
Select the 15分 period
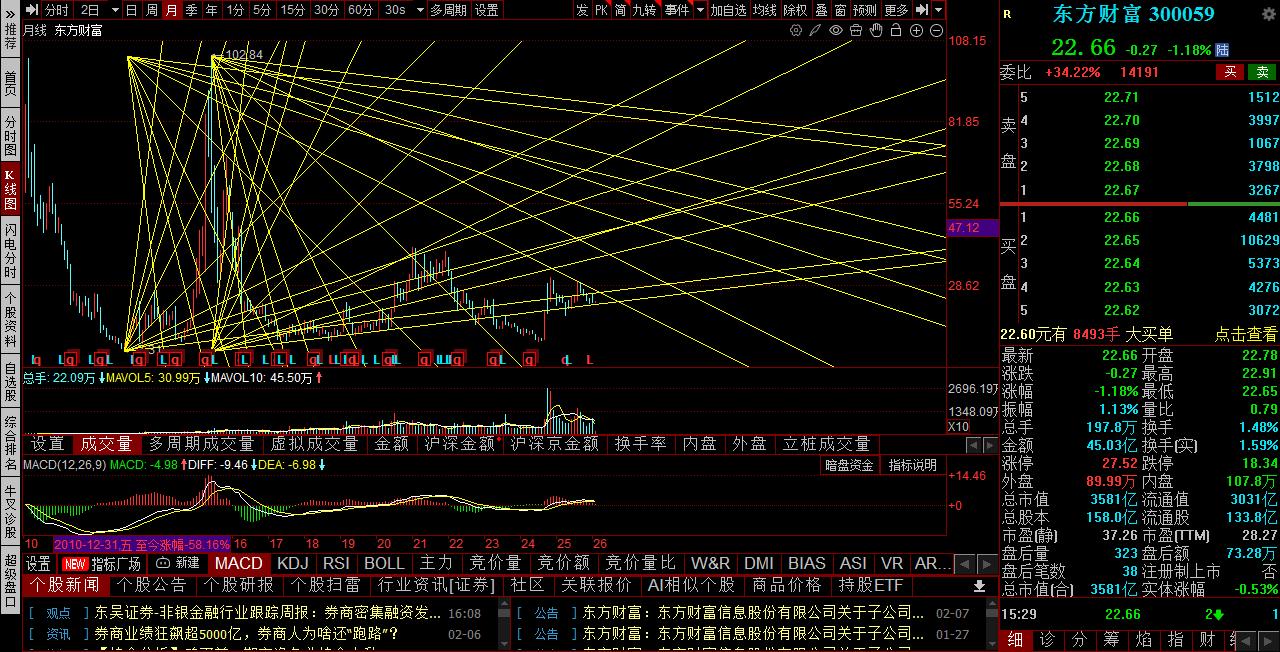pos(293,10)
